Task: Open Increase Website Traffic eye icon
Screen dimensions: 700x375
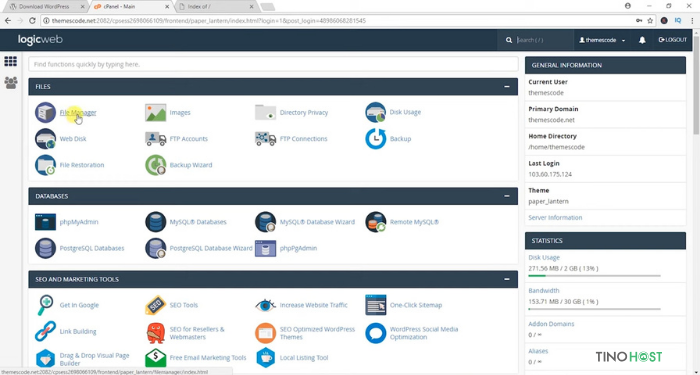Action: [265, 305]
